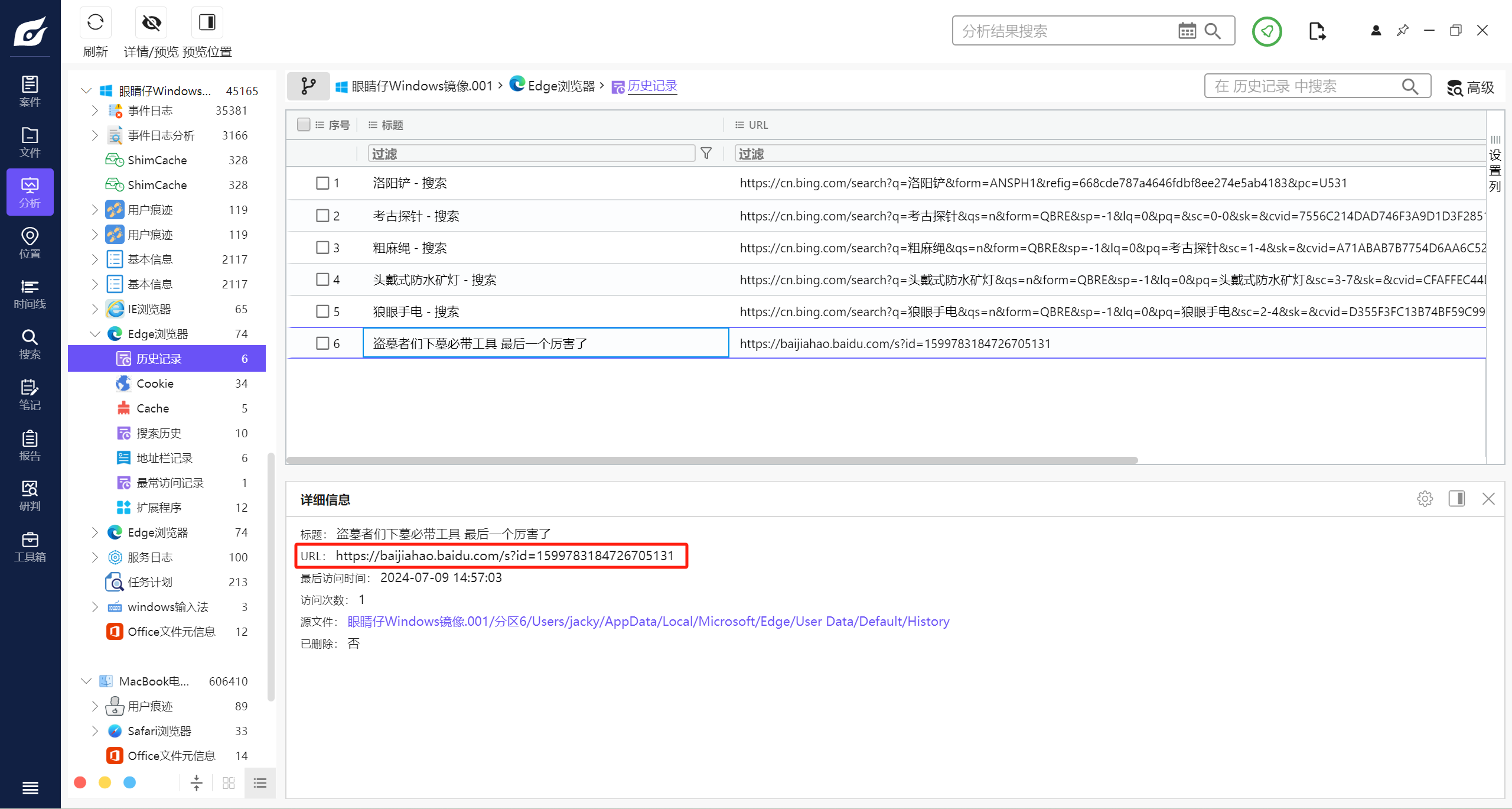Check the checkbox for row 1 洛阳铲
Viewport: 1512px width, 809px height.
322,183
